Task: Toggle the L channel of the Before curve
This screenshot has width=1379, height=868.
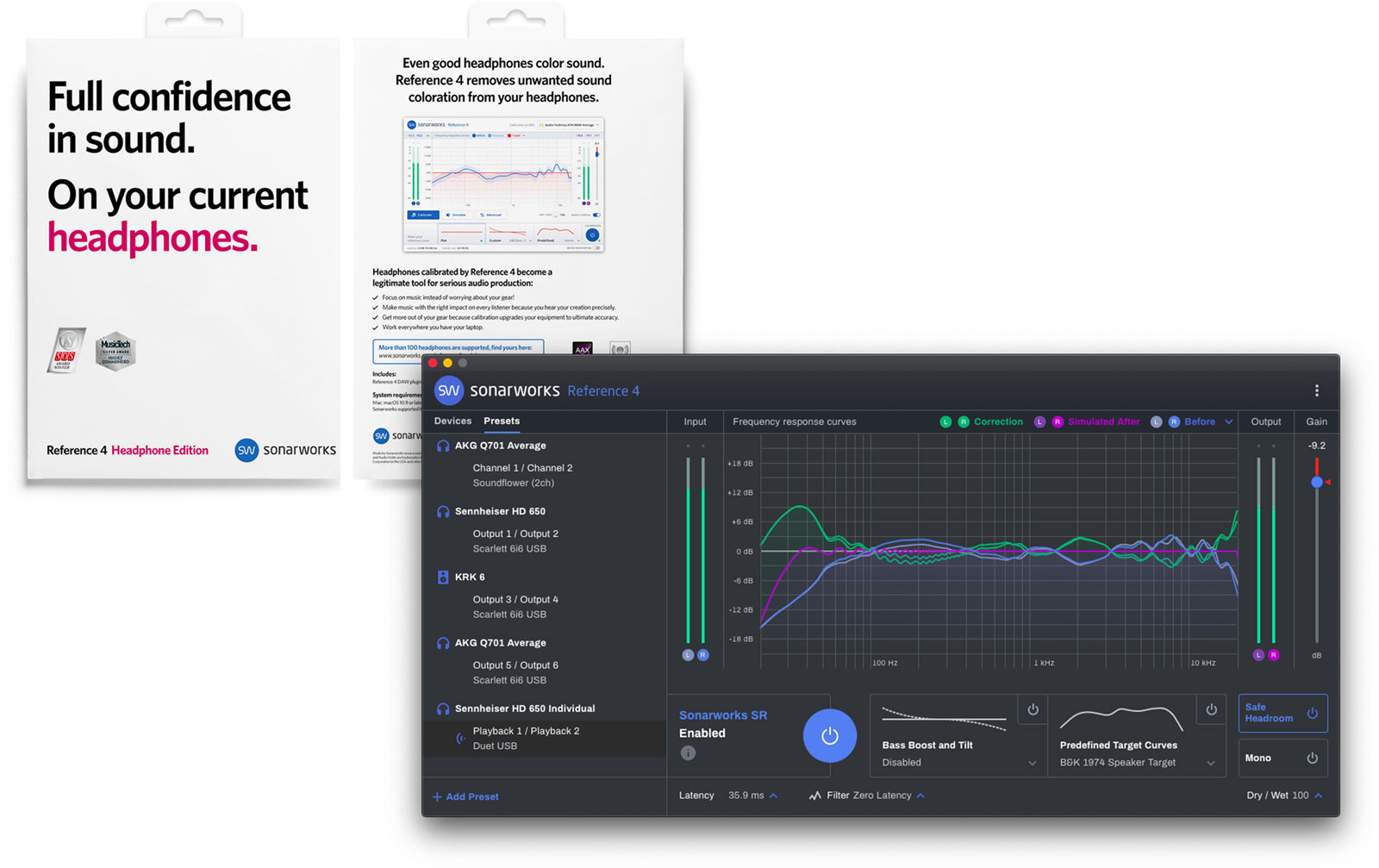Action: coord(1156,422)
